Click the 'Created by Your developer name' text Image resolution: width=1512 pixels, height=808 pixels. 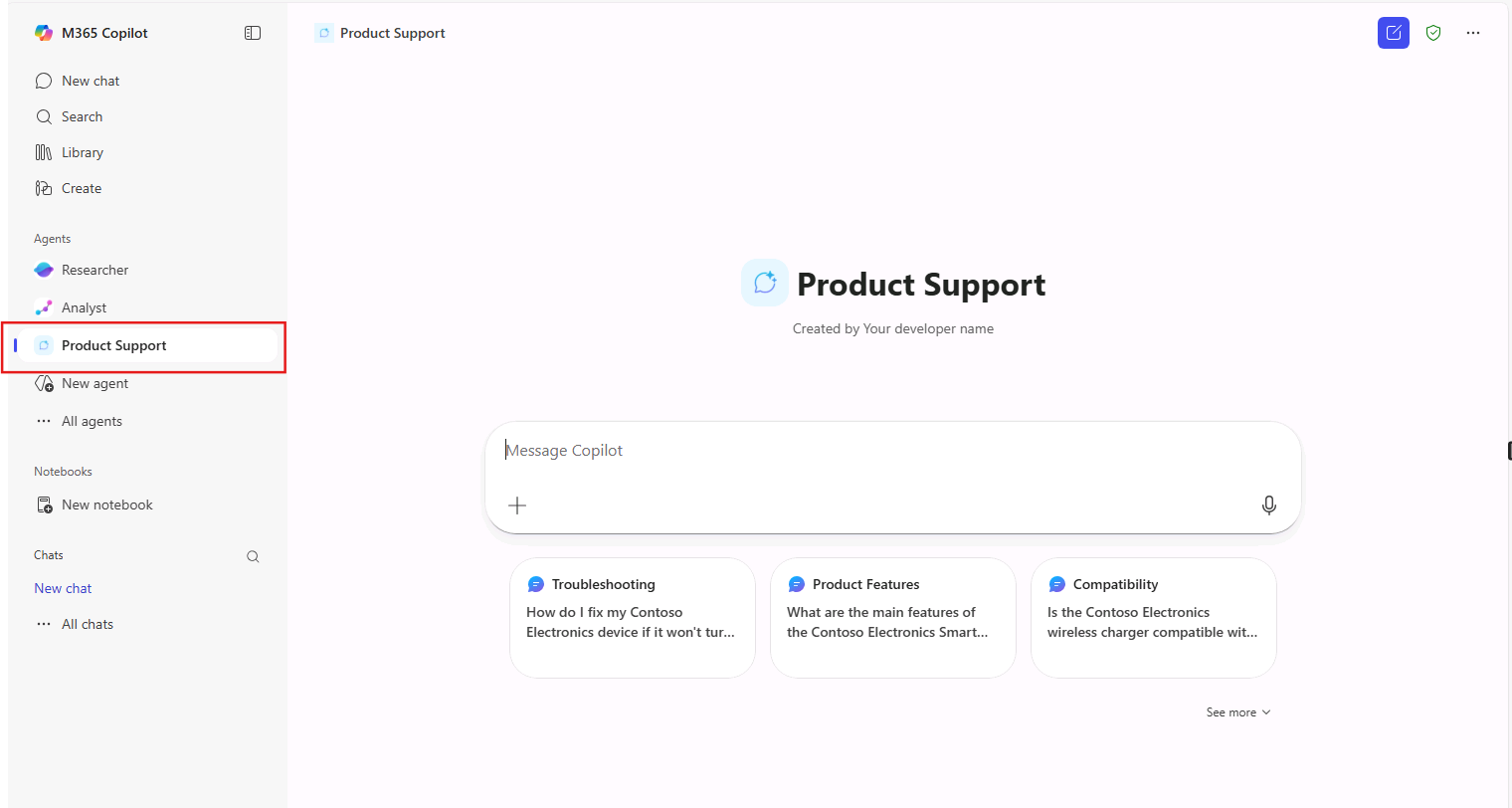click(x=893, y=328)
